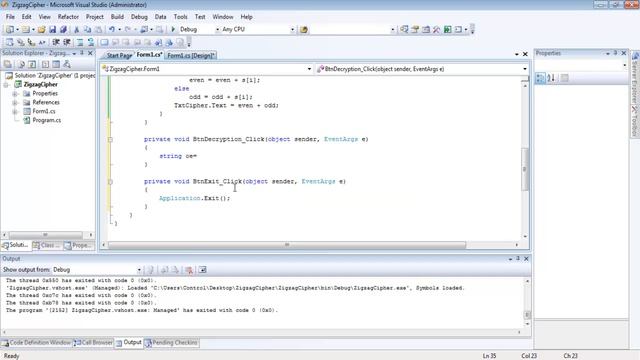This screenshot has width=640, height=360.
Task: Click the Find in Files icon
Action: [x=304, y=29]
